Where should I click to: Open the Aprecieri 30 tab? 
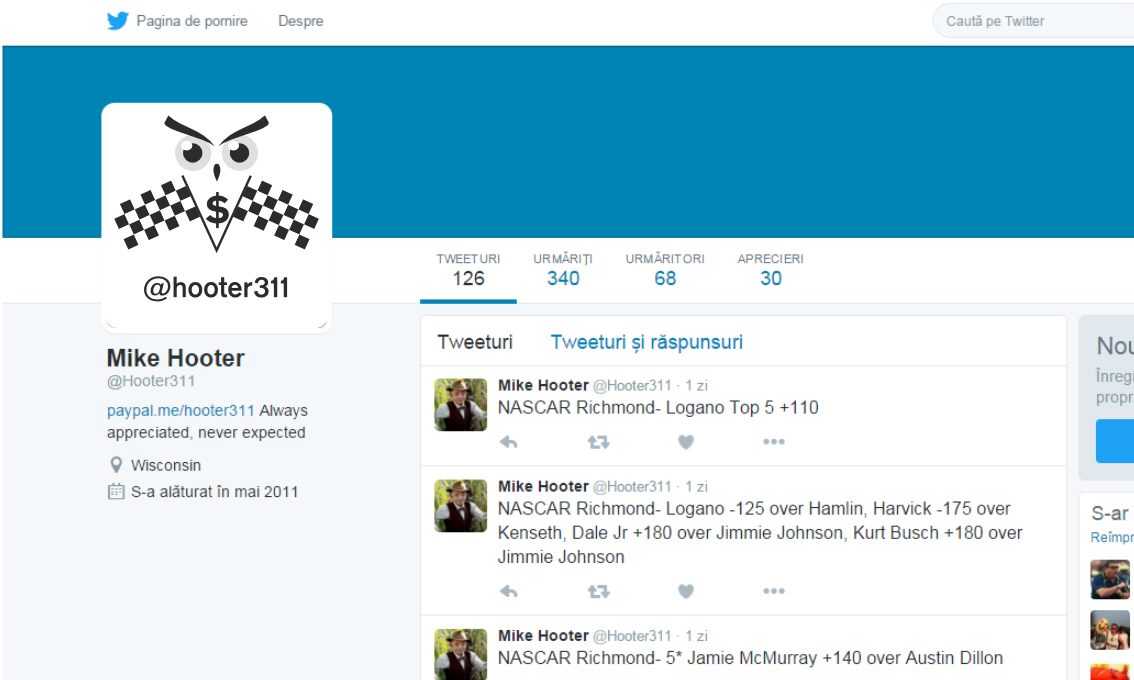pyautogui.click(x=770, y=270)
